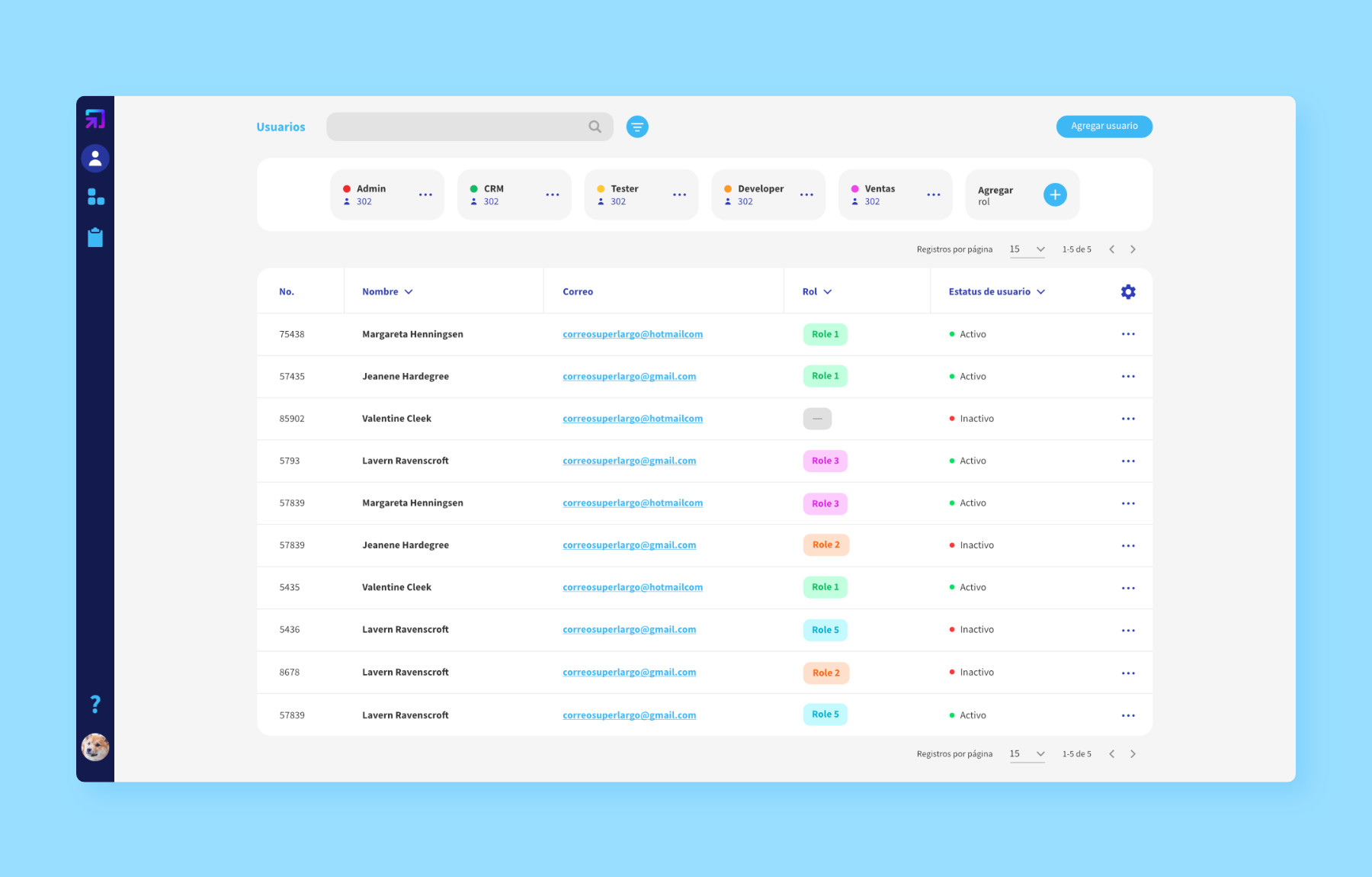Image resolution: width=1372 pixels, height=877 pixels.
Task: Open email link for user 85902
Action: [x=633, y=419]
